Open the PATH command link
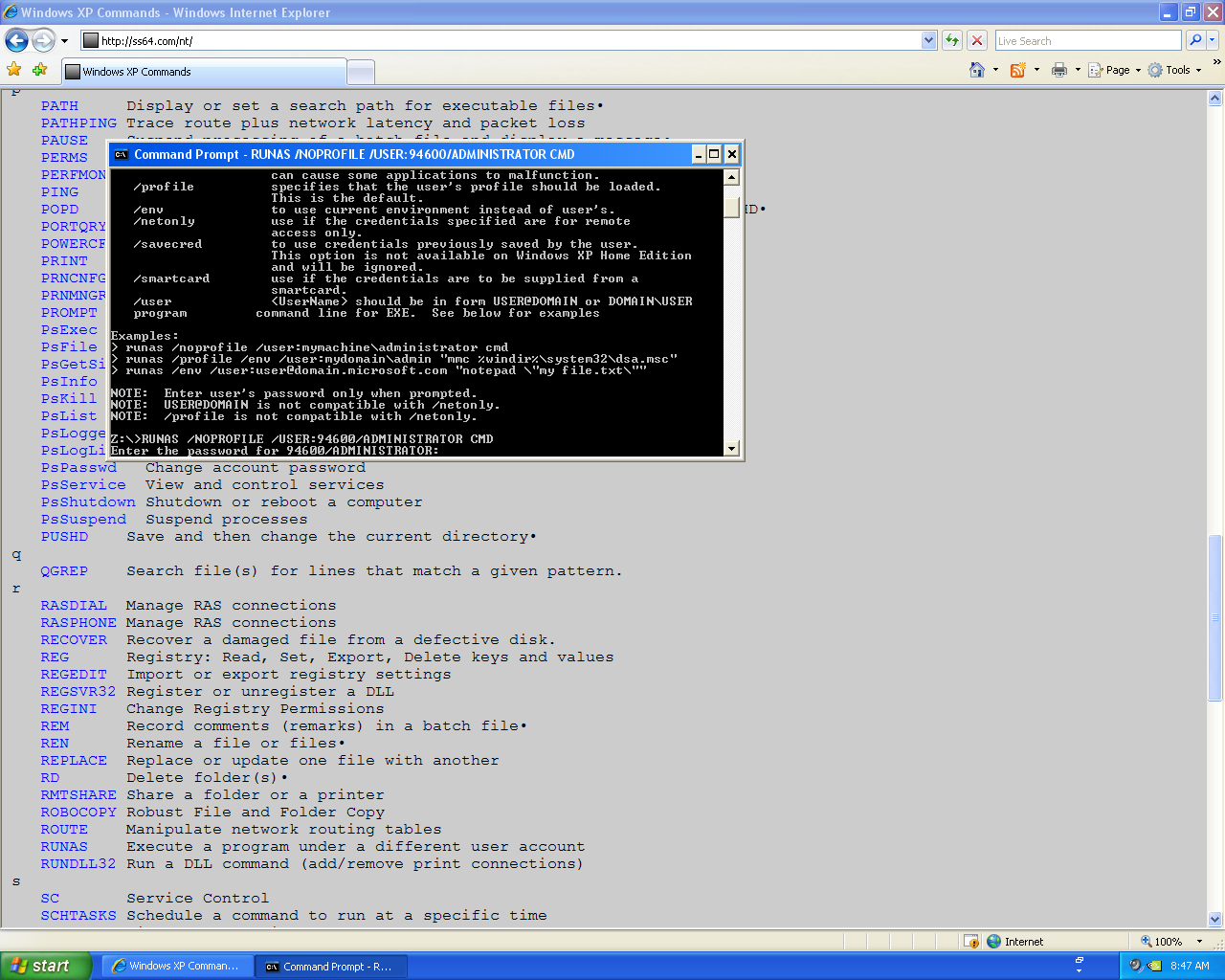 coord(59,105)
